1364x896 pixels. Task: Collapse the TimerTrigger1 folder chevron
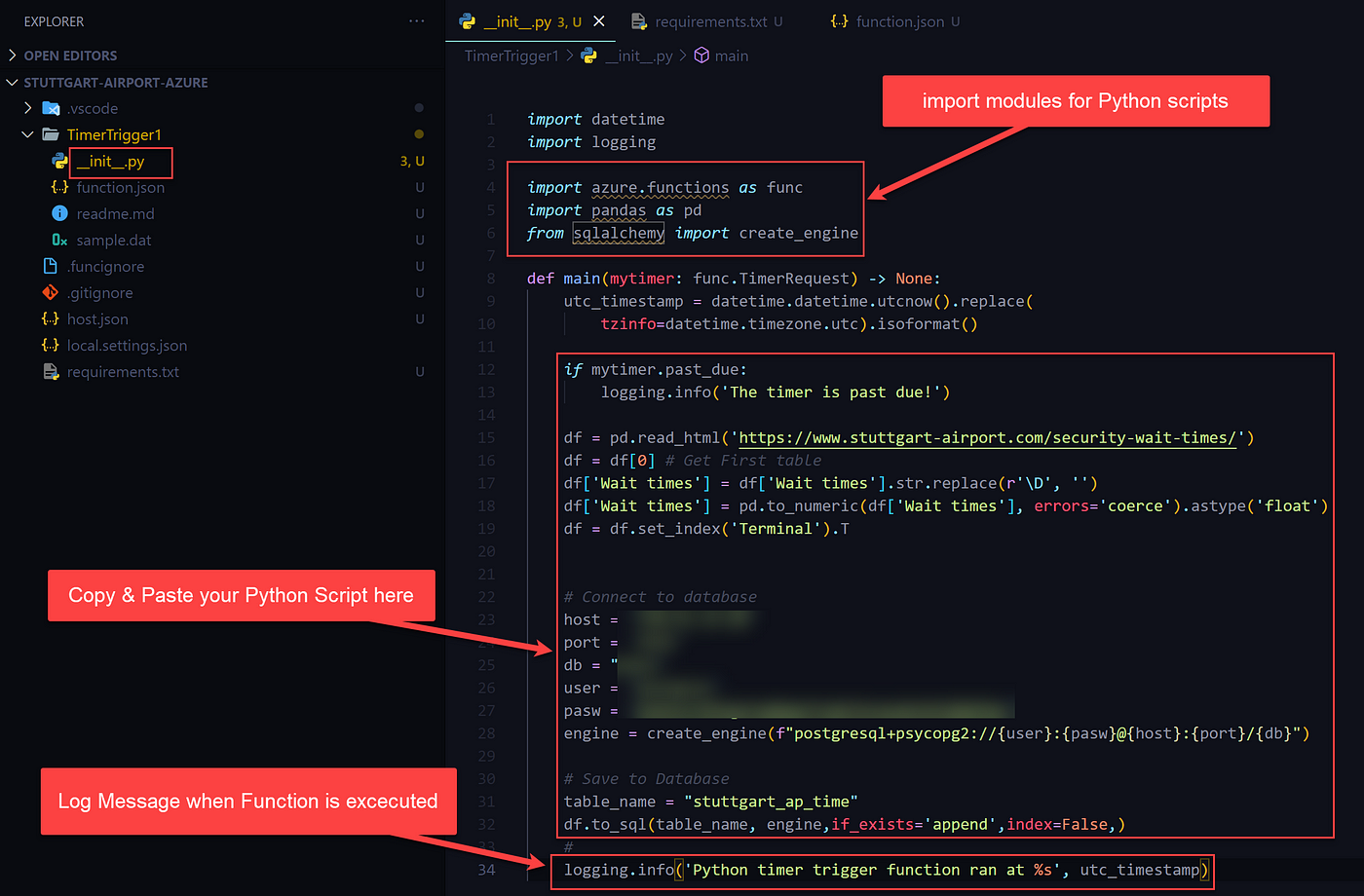point(28,134)
